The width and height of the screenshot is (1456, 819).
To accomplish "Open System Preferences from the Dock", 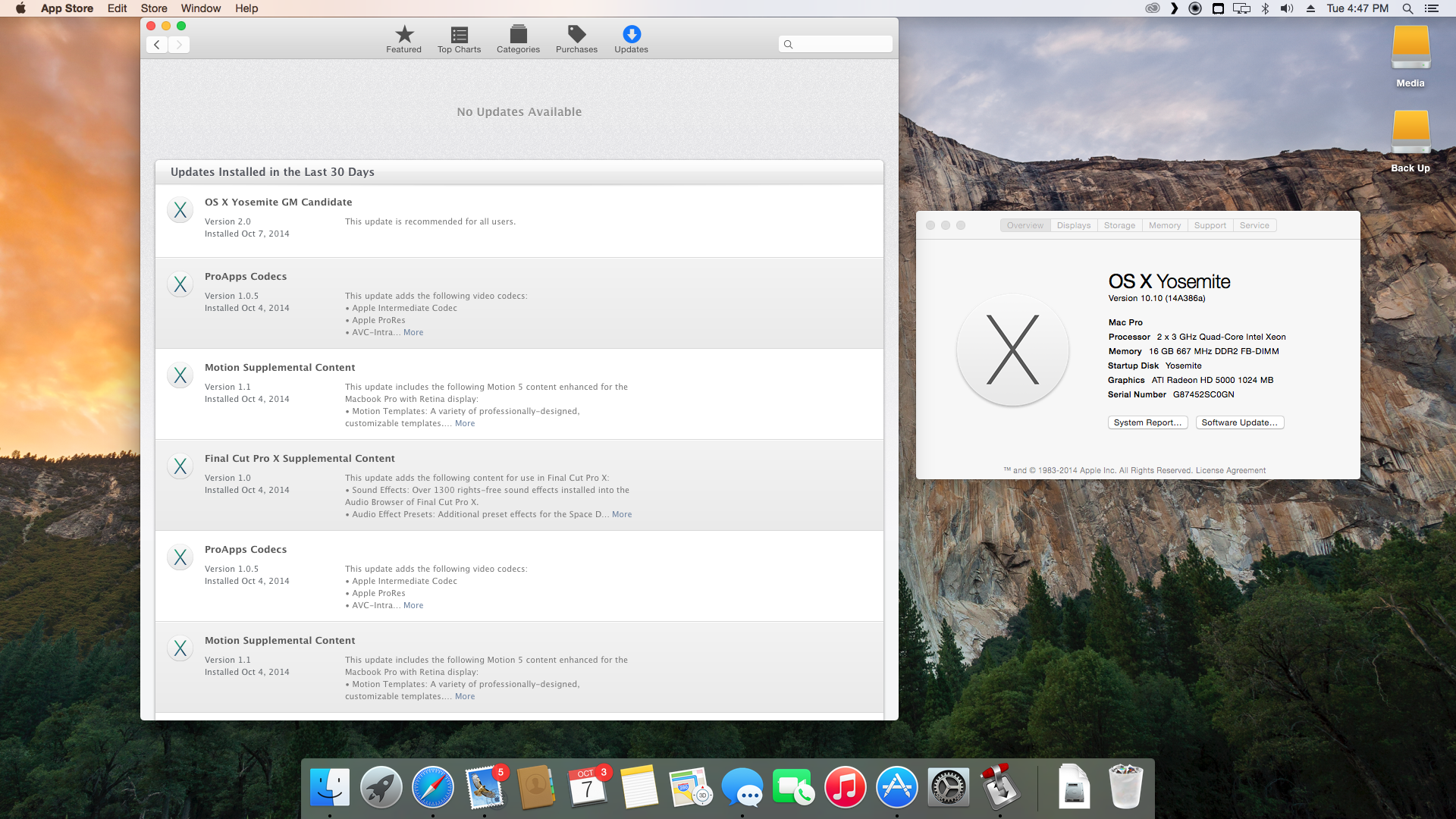I will click(949, 787).
